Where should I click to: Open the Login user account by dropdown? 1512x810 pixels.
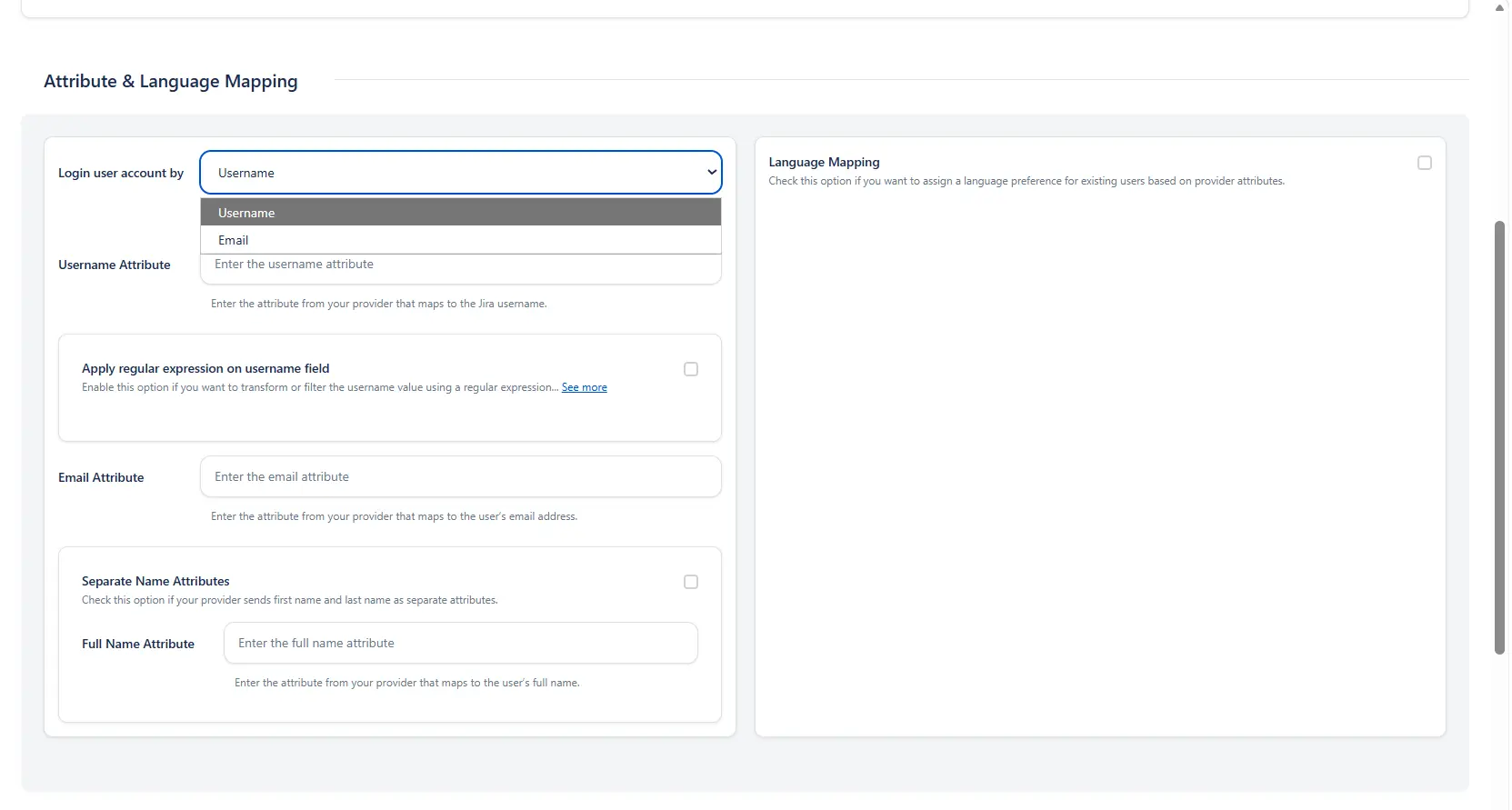[460, 173]
